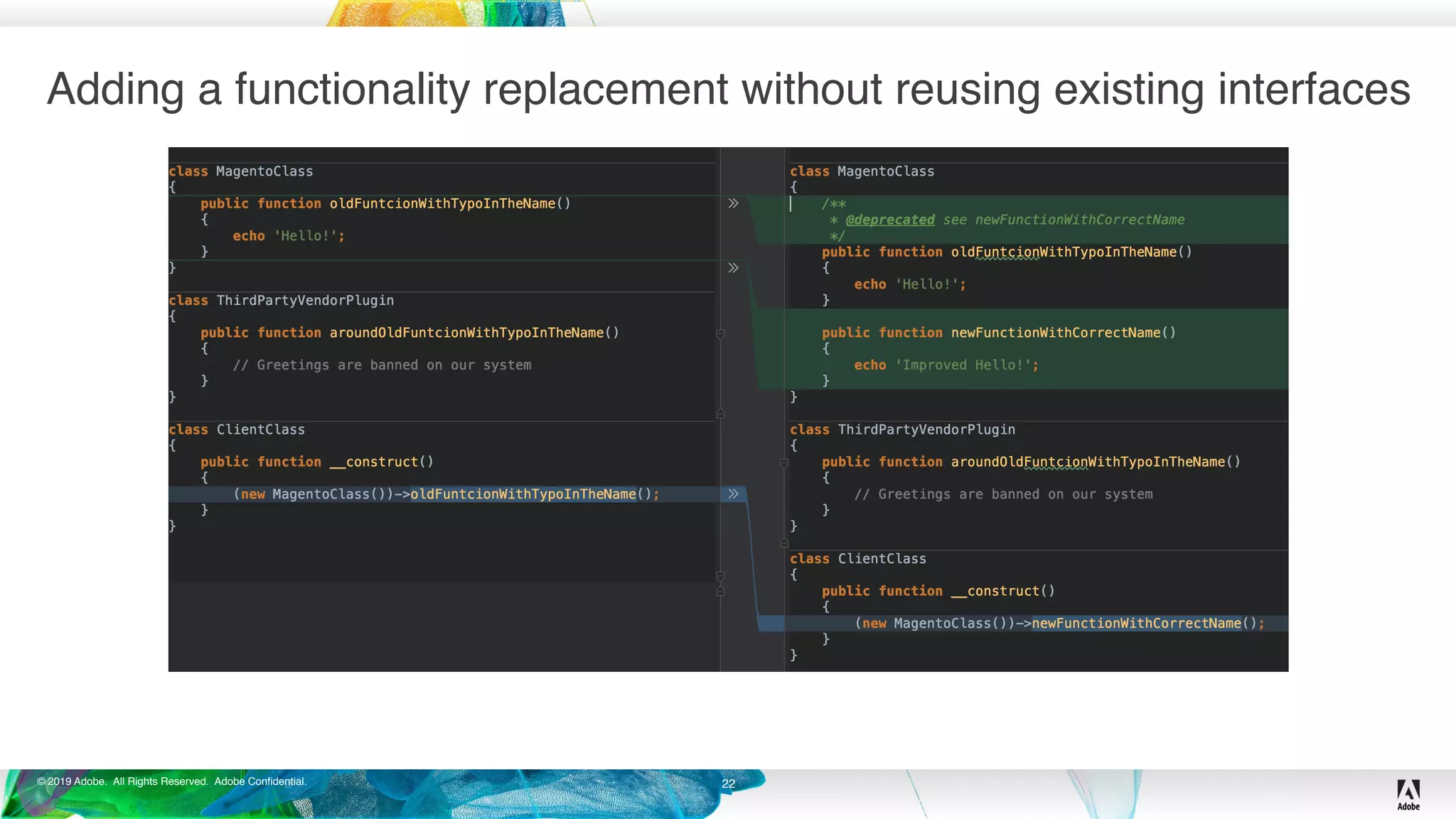This screenshot has width=1456, height=819.
Task: Click 'class ThirdPartyVendorPlugin' in right pane
Action: (x=903, y=429)
